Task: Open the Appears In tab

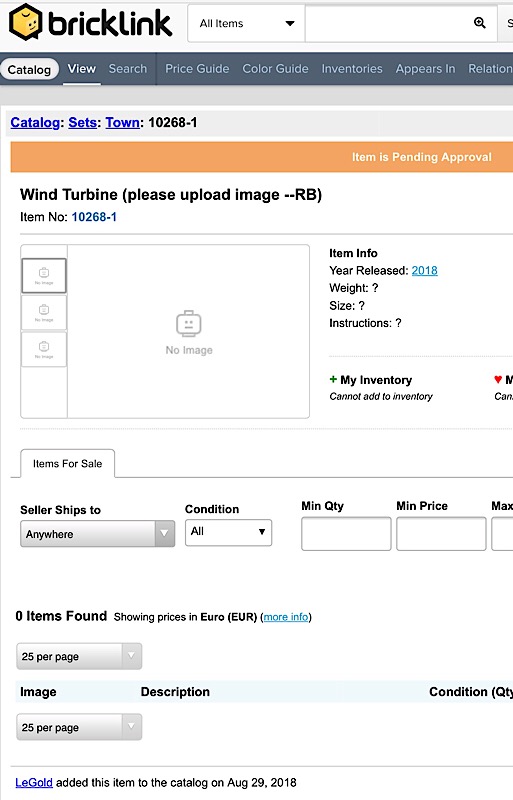Action: (425, 69)
